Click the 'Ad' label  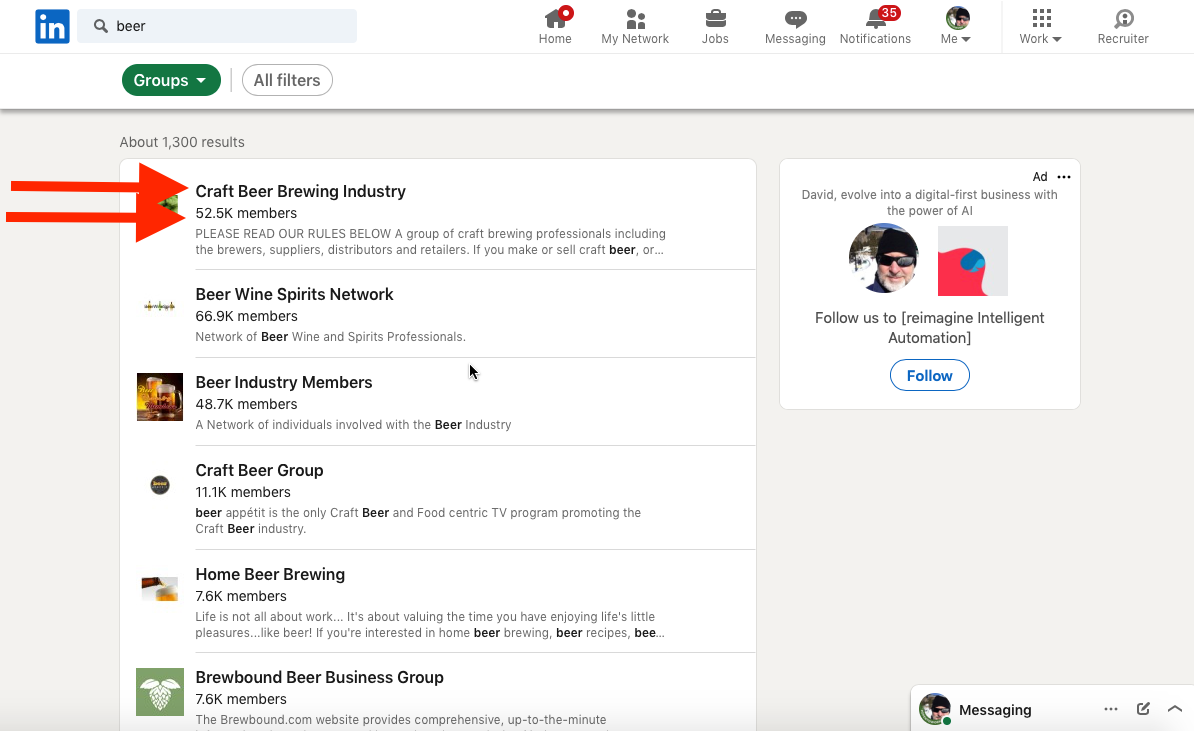click(x=1040, y=177)
